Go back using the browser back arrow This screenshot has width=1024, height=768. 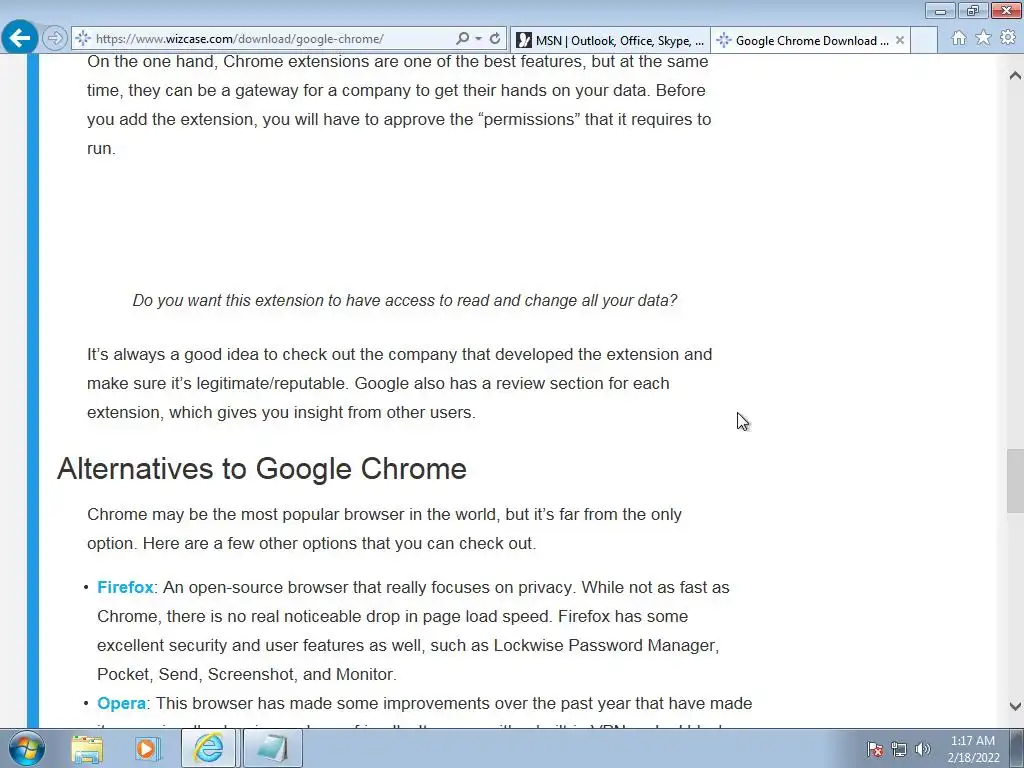[20, 37]
